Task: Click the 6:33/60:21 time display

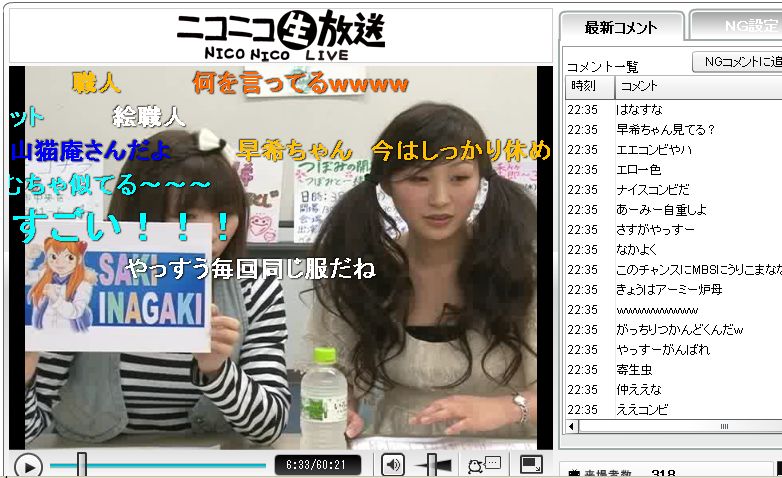Action: pyautogui.click(x=316, y=465)
